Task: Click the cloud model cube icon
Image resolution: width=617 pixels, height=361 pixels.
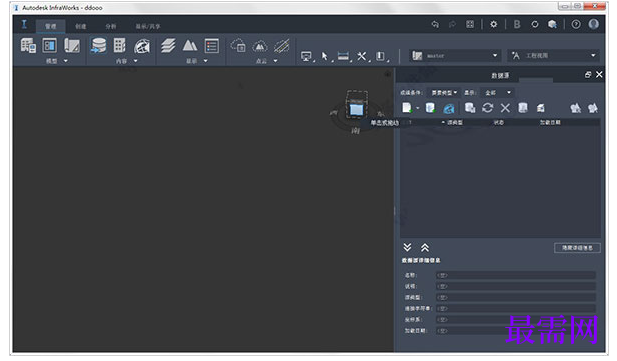Action: [552, 24]
